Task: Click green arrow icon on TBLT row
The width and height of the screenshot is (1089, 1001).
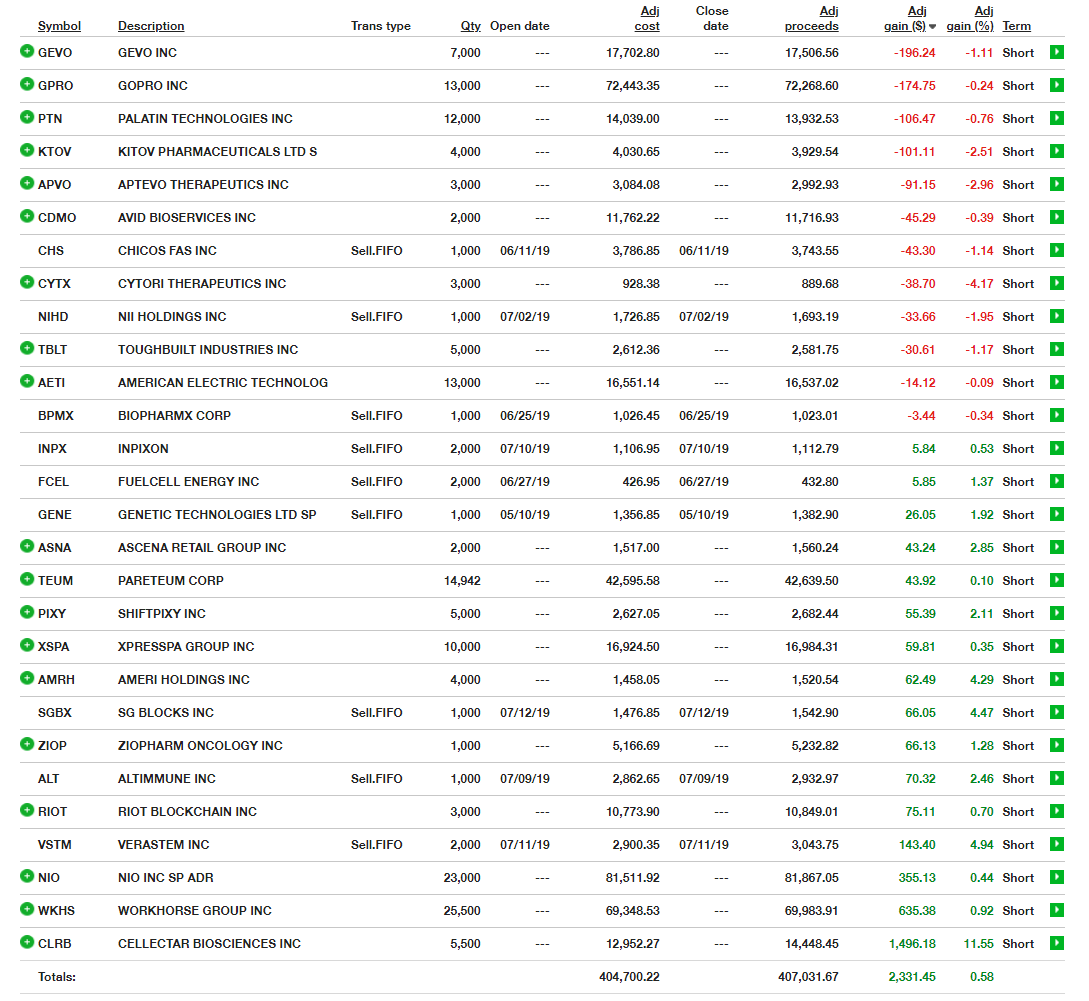Action: 1057,349
